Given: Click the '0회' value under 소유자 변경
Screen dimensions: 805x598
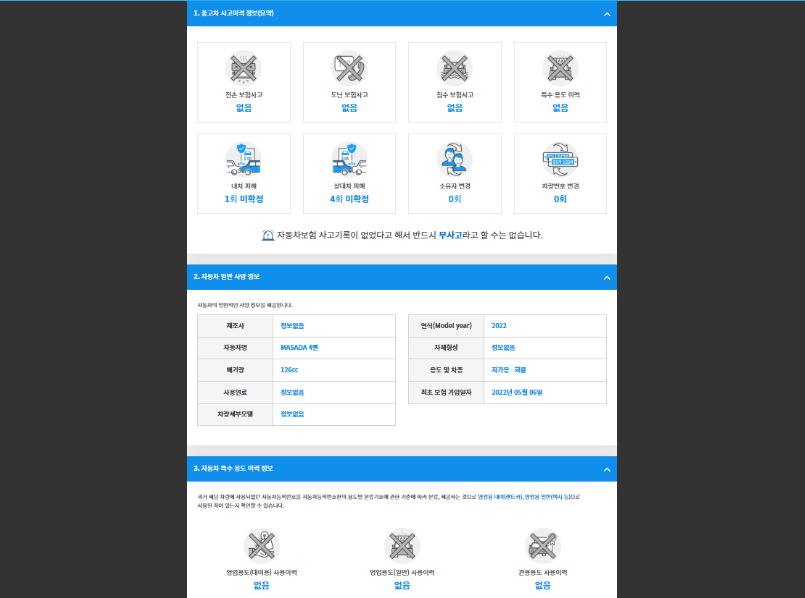Looking at the screenshot, I should 455,199.
